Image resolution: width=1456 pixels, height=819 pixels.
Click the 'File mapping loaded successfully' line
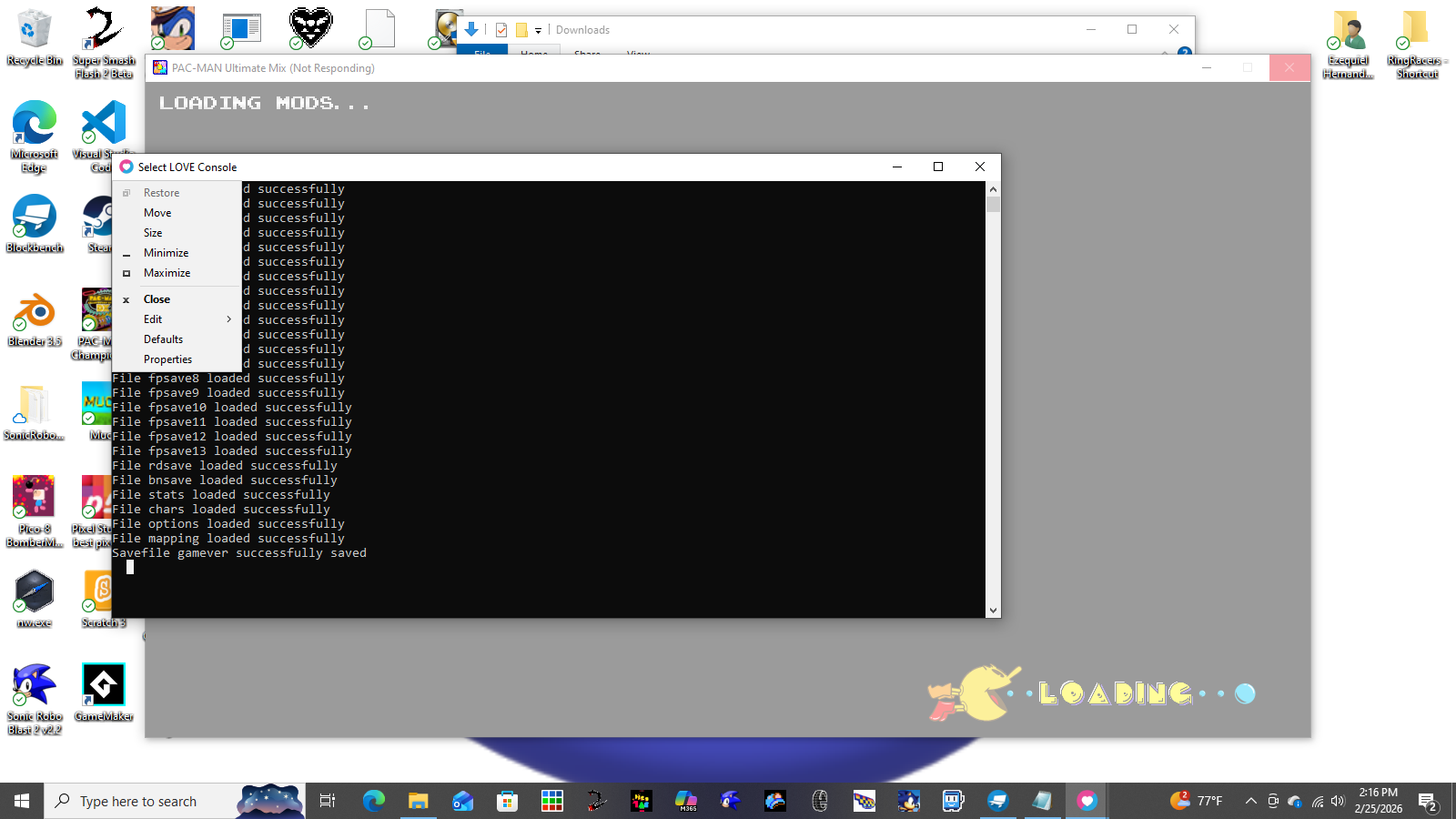click(x=228, y=539)
